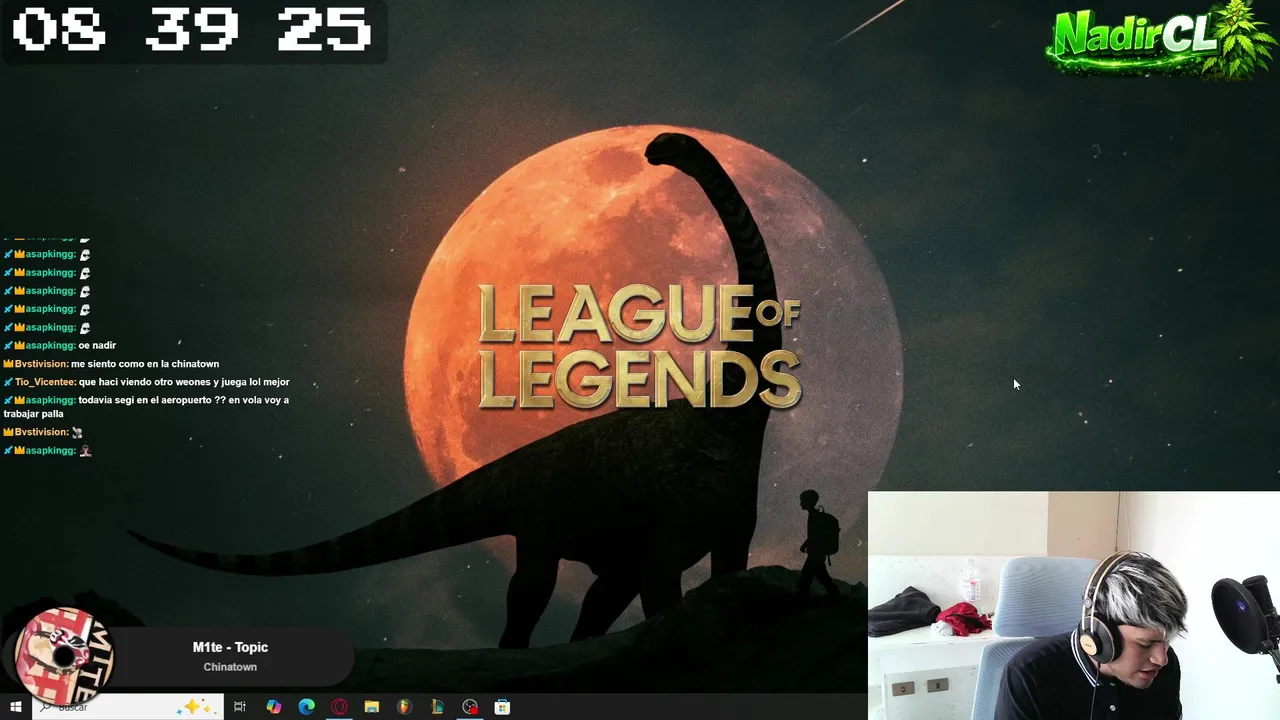
Task: Open the Windows Start menu
Action: [15, 707]
